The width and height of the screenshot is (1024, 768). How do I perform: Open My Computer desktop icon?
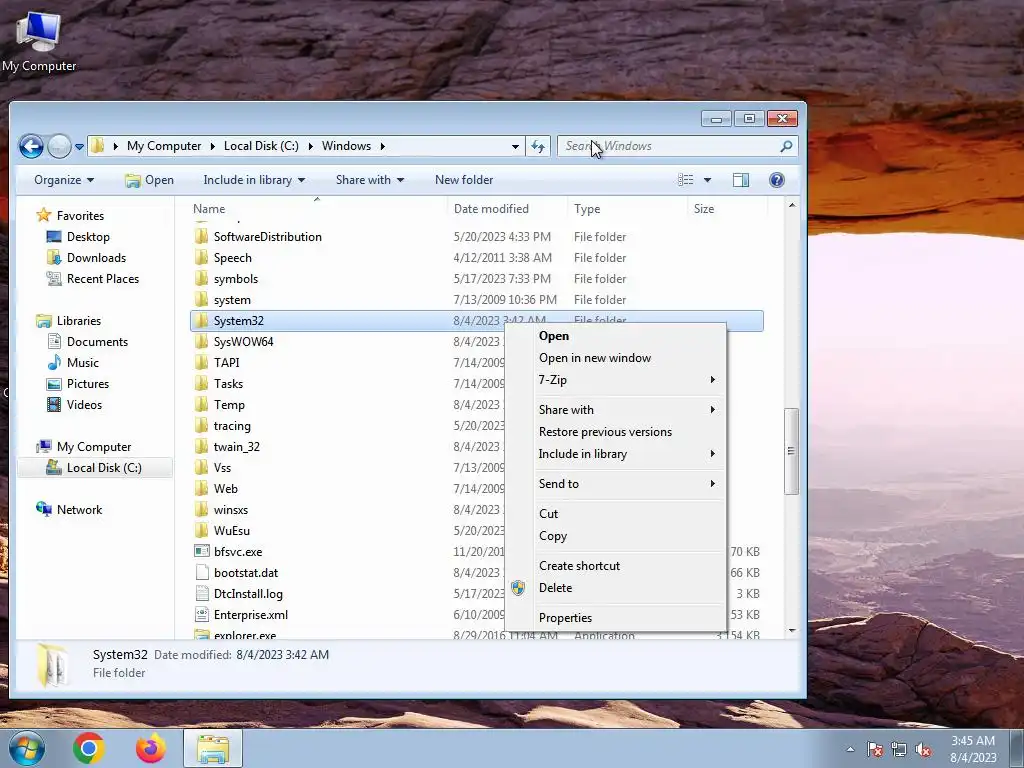coord(39,40)
